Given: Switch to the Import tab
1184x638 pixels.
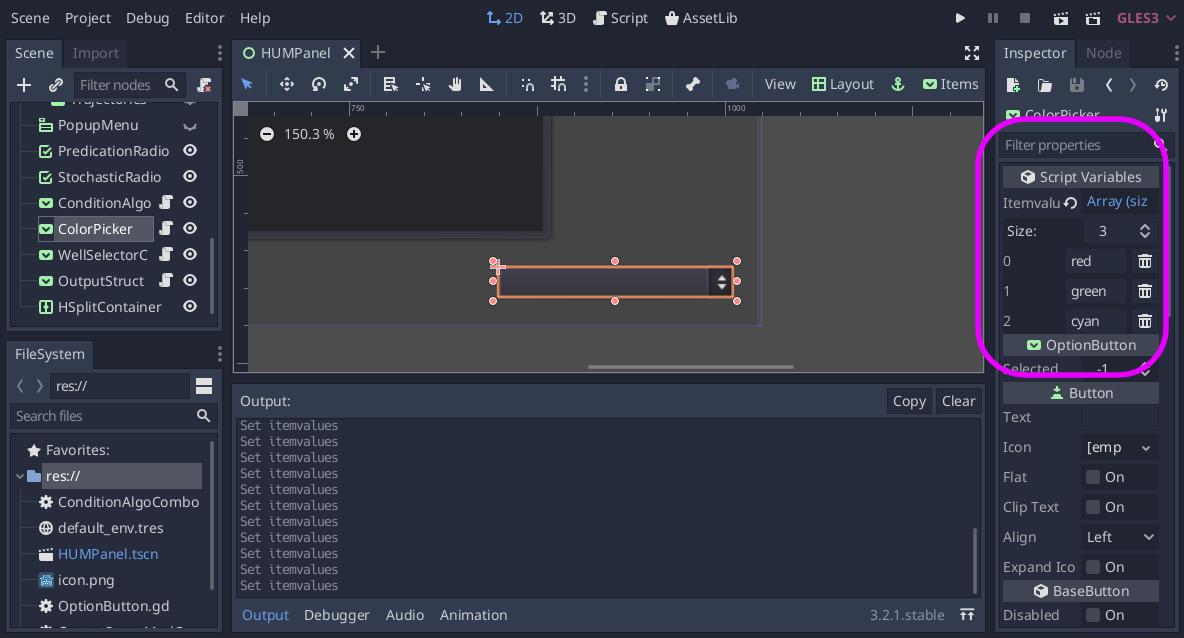Looking at the screenshot, I should [95, 53].
